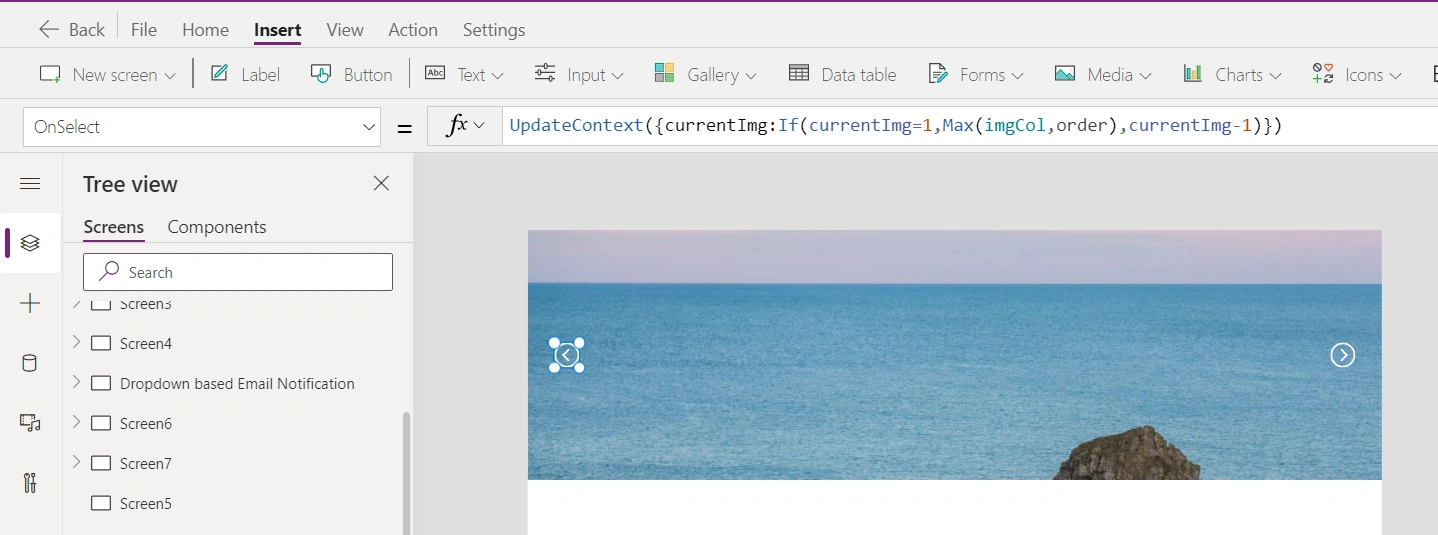This screenshot has width=1438, height=535.
Task: Click the next image arrow icon
Action: [x=1343, y=355]
